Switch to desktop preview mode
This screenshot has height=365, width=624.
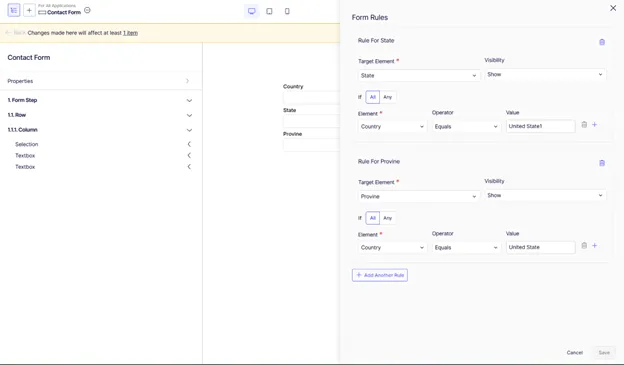pyautogui.click(x=252, y=11)
